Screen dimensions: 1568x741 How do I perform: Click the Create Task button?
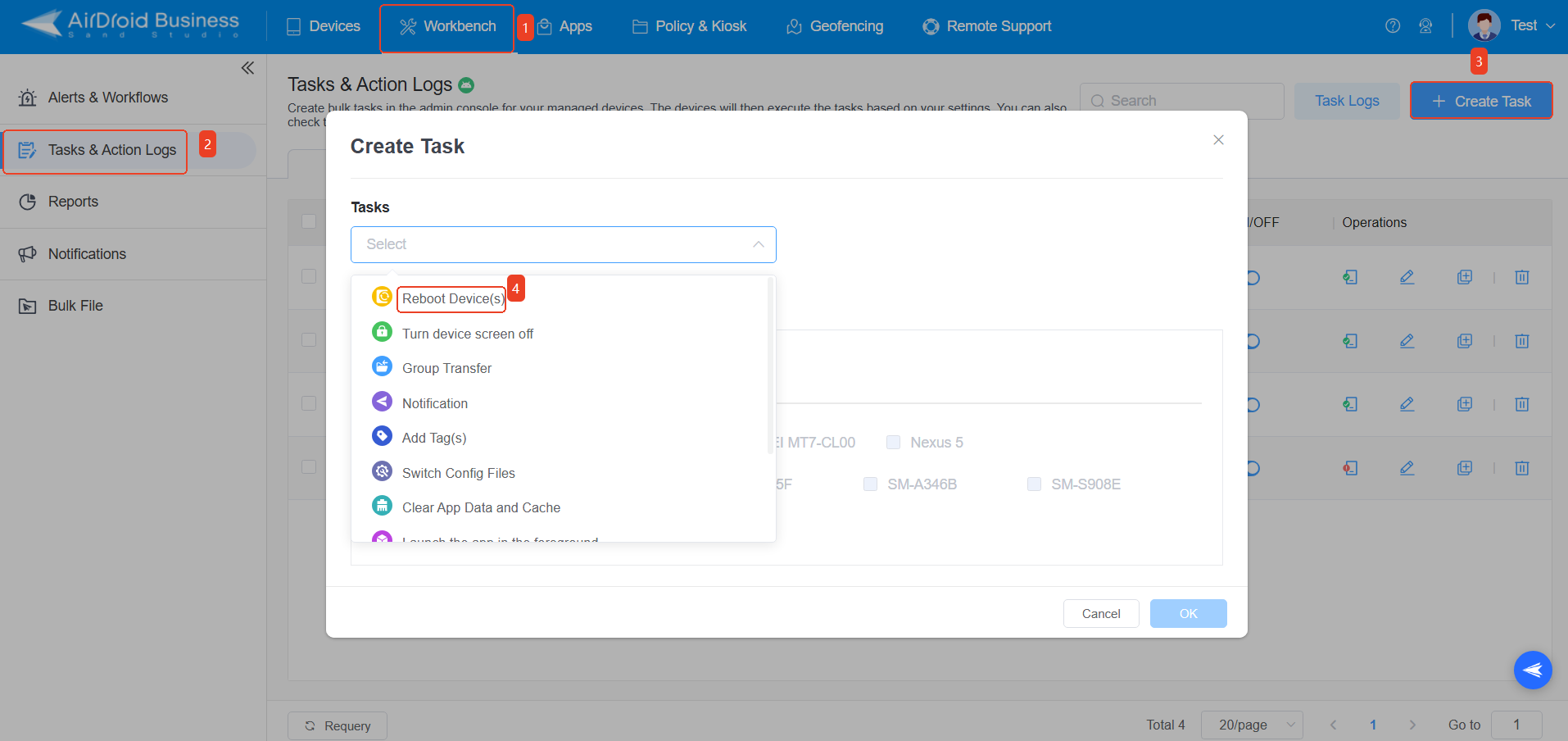(x=1480, y=100)
